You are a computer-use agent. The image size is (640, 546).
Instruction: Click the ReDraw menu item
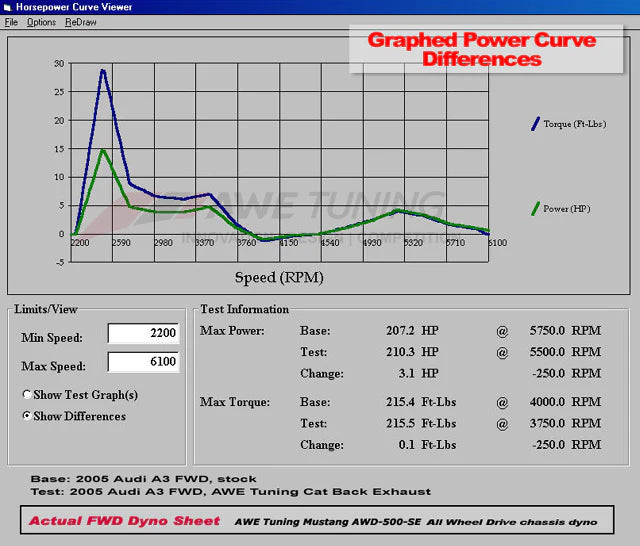(x=80, y=22)
